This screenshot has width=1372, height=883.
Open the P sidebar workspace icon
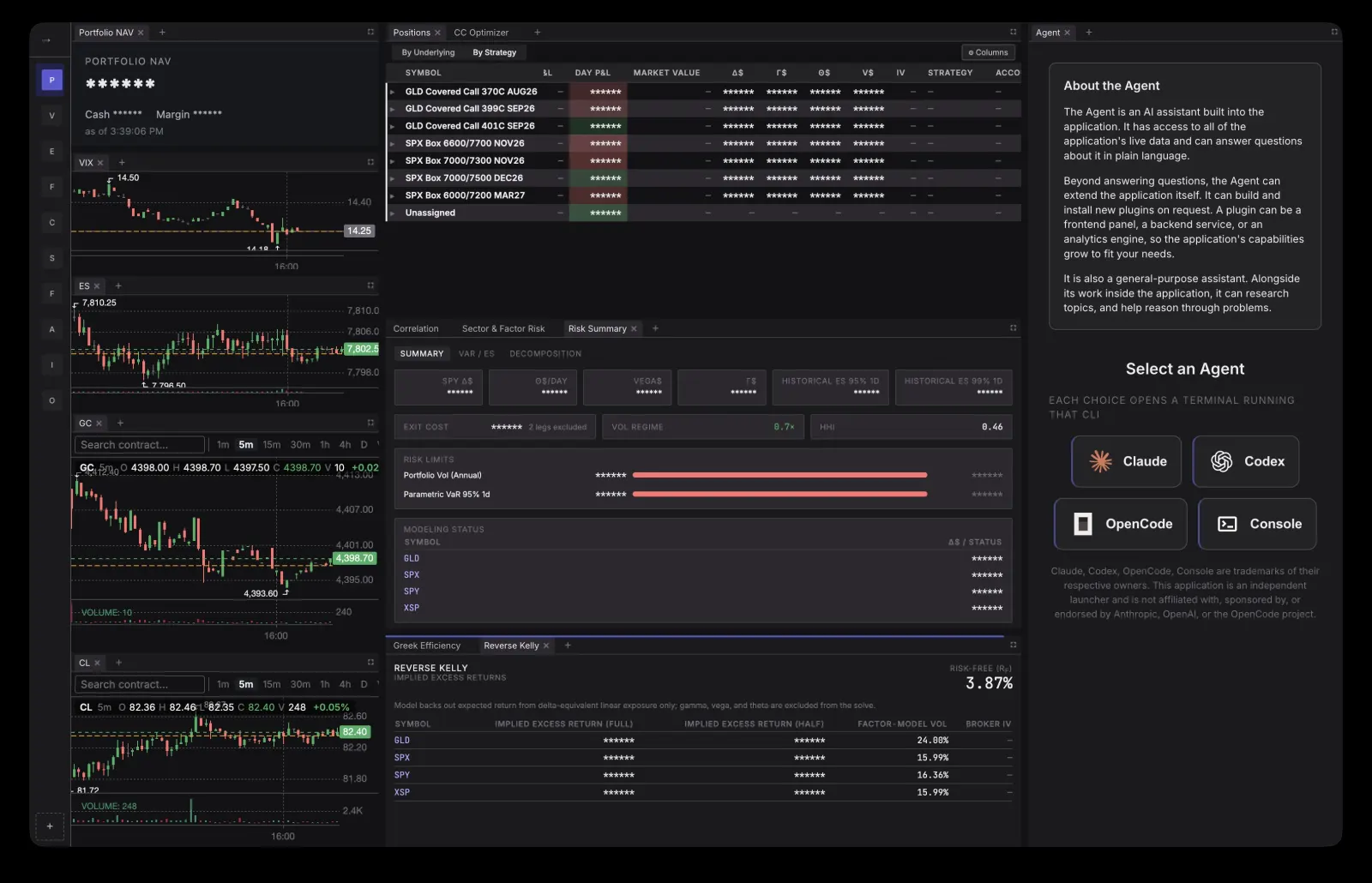[51, 80]
